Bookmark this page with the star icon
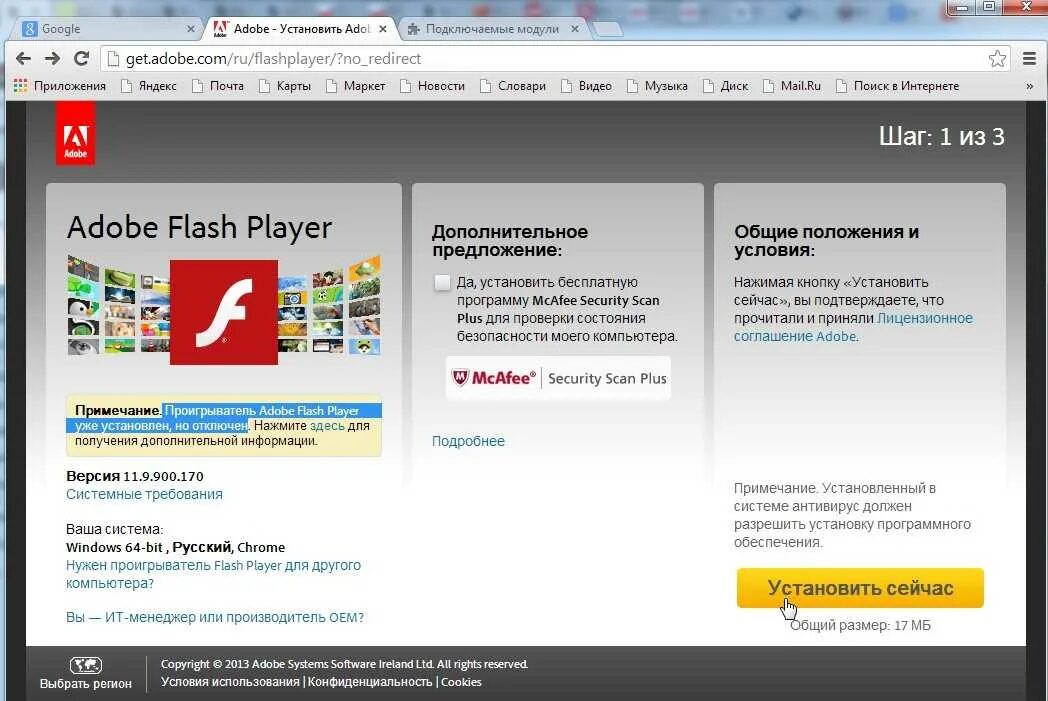The width and height of the screenshot is (1048, 701). pos(997,59)
